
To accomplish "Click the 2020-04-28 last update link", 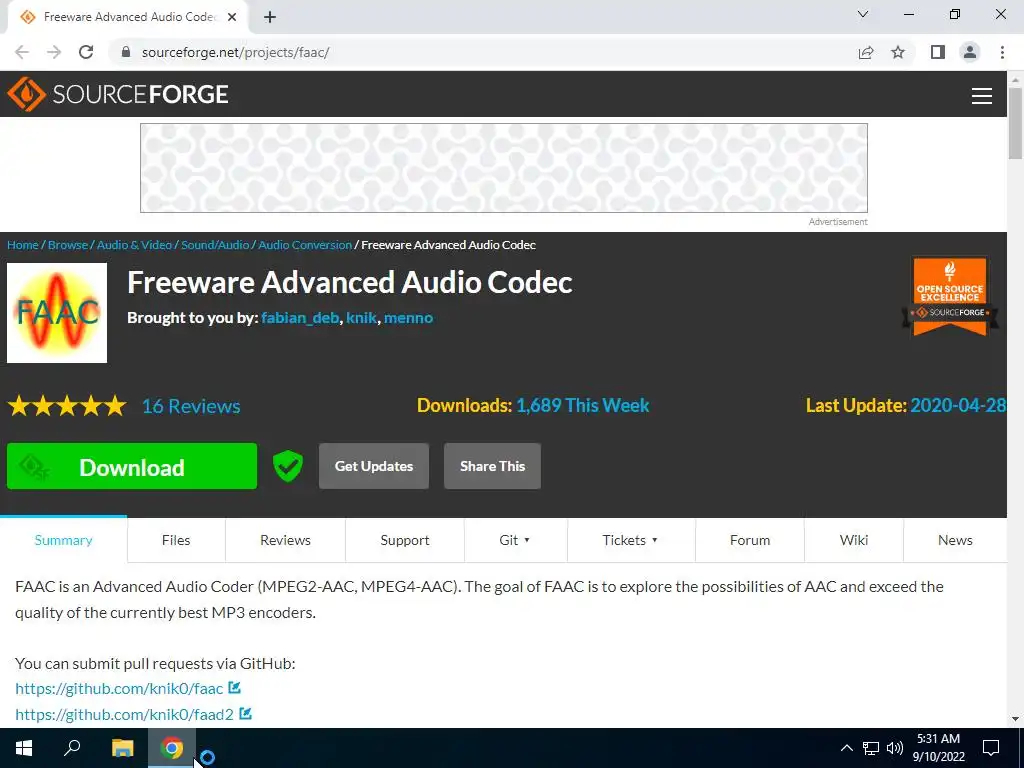I will [x=958, y=406].
